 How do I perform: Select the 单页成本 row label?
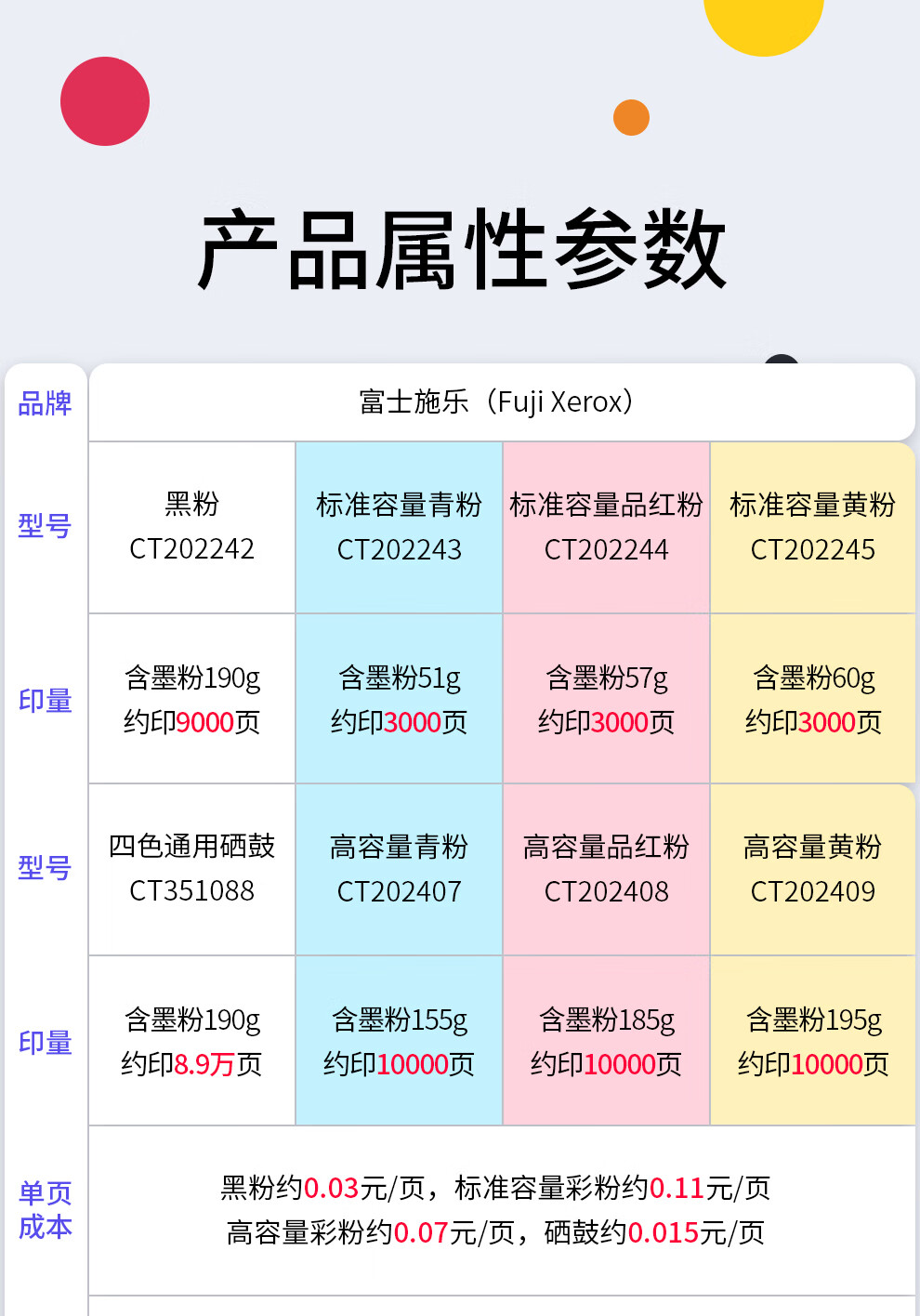pos(45,1210)
